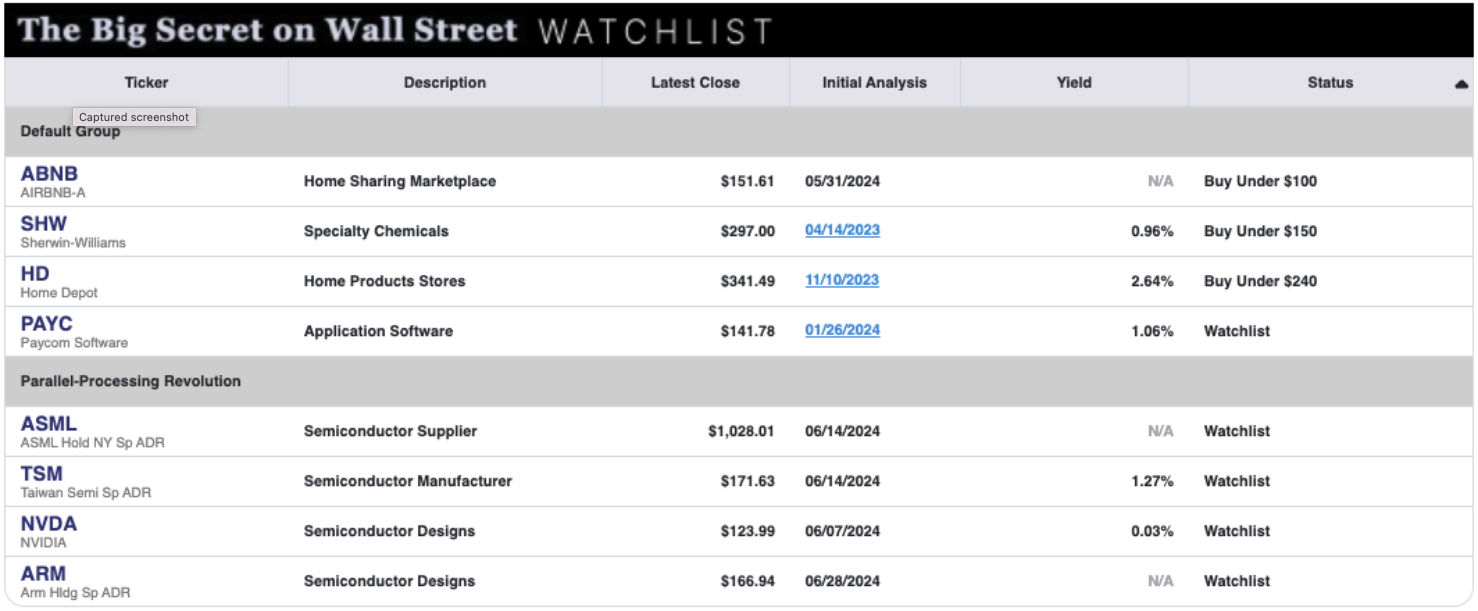The image size is (1478, 611).
Task: Click the 05/31/2024 date for ABNB
Action: point(842,181)
